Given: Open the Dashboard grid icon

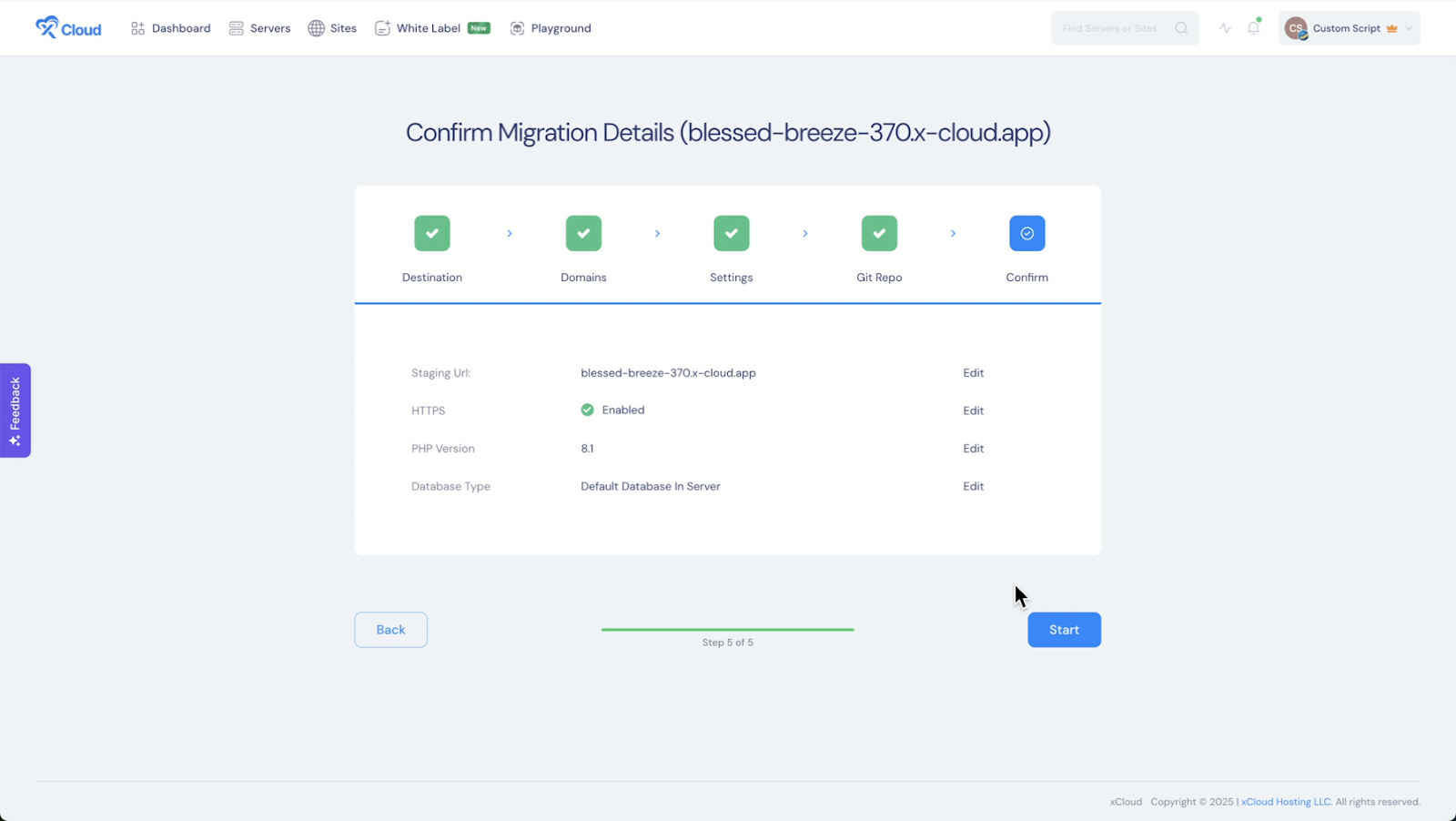Looking at the screenshot, I should (138, 27).
